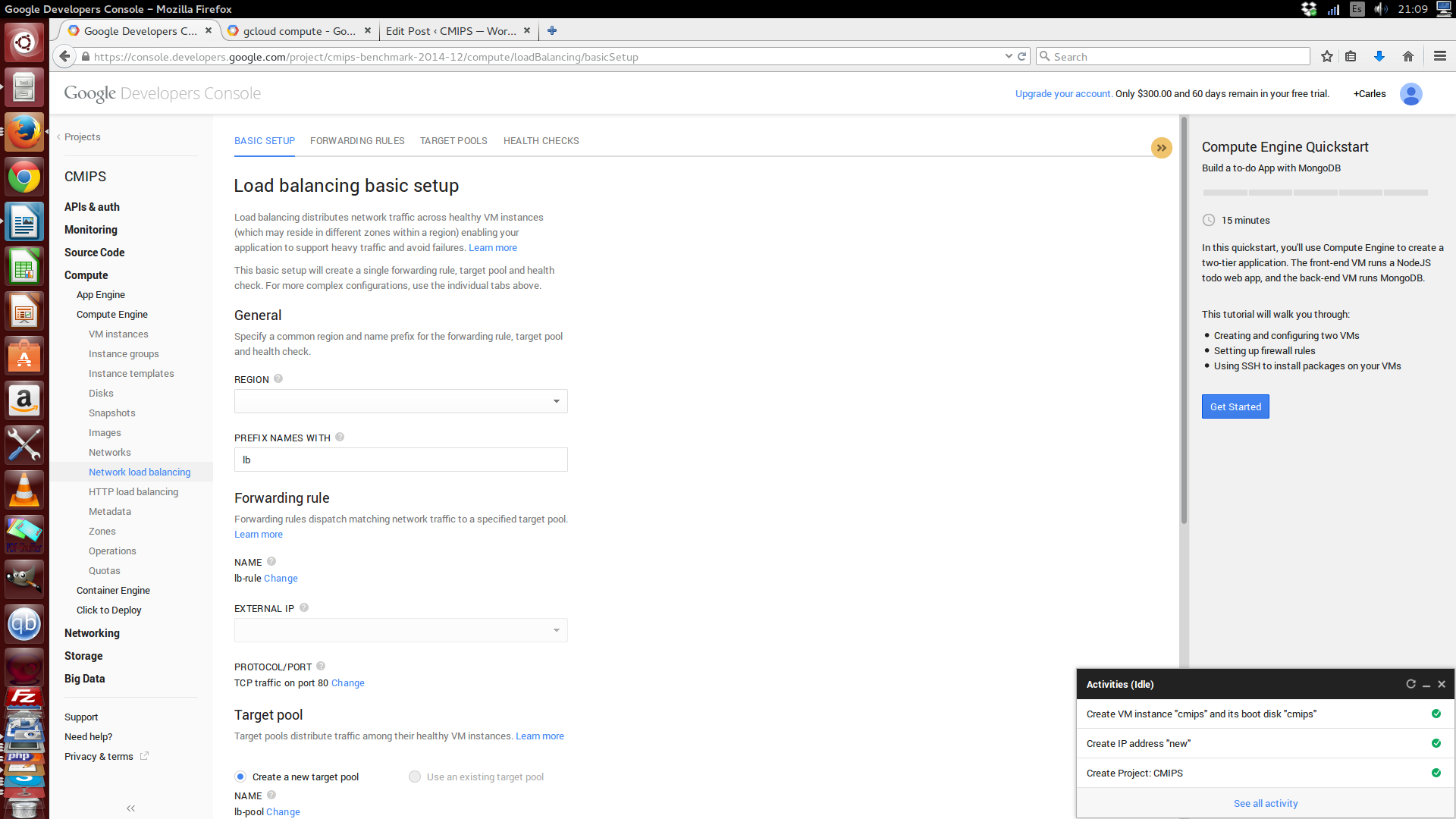
Task: Open the Firefox hamburger menu
Action: [1440, 56]
